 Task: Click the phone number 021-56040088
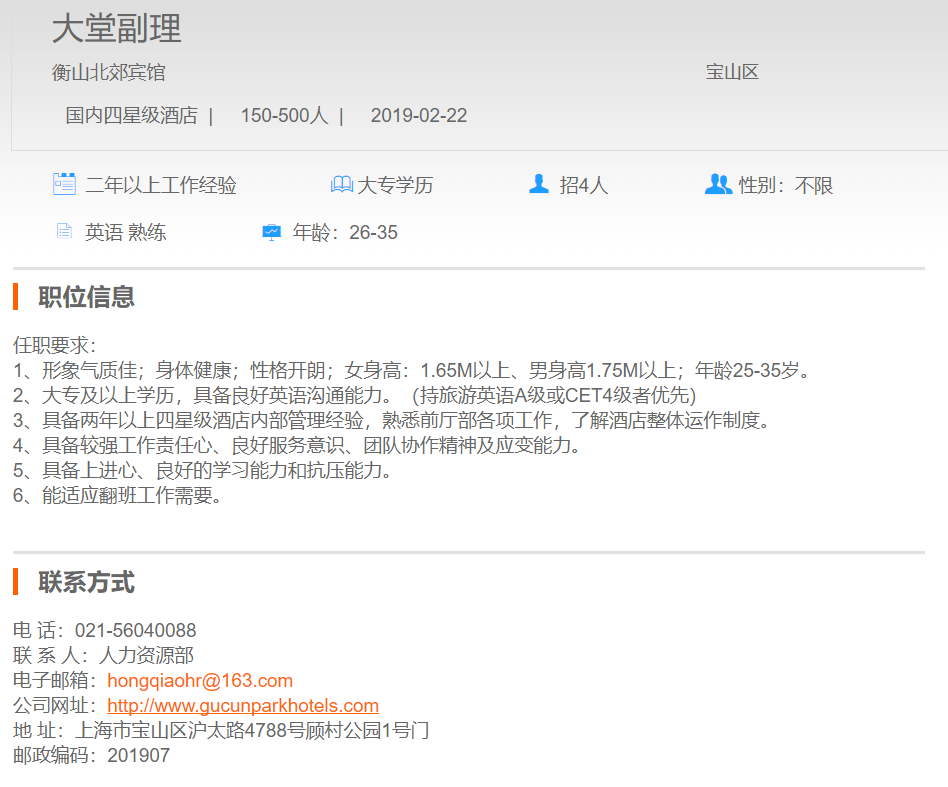[x=136, y=631]
